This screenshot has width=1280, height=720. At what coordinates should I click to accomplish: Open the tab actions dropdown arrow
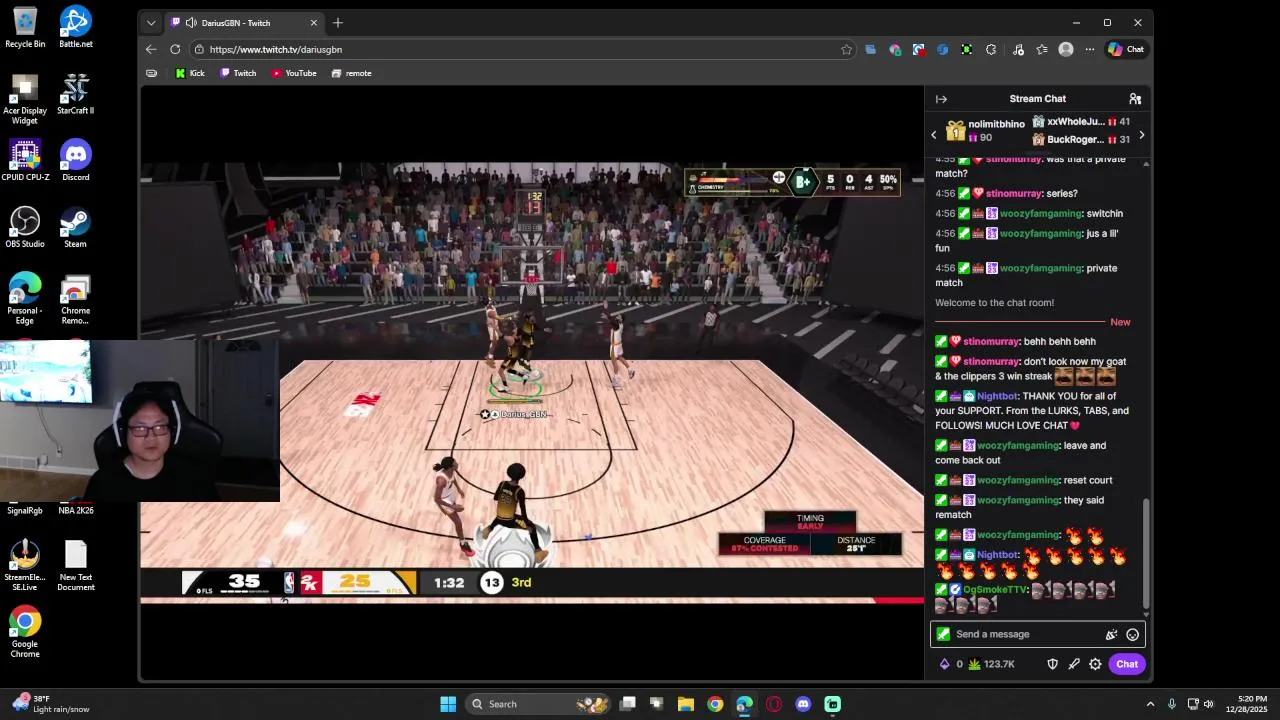[151, 22]
